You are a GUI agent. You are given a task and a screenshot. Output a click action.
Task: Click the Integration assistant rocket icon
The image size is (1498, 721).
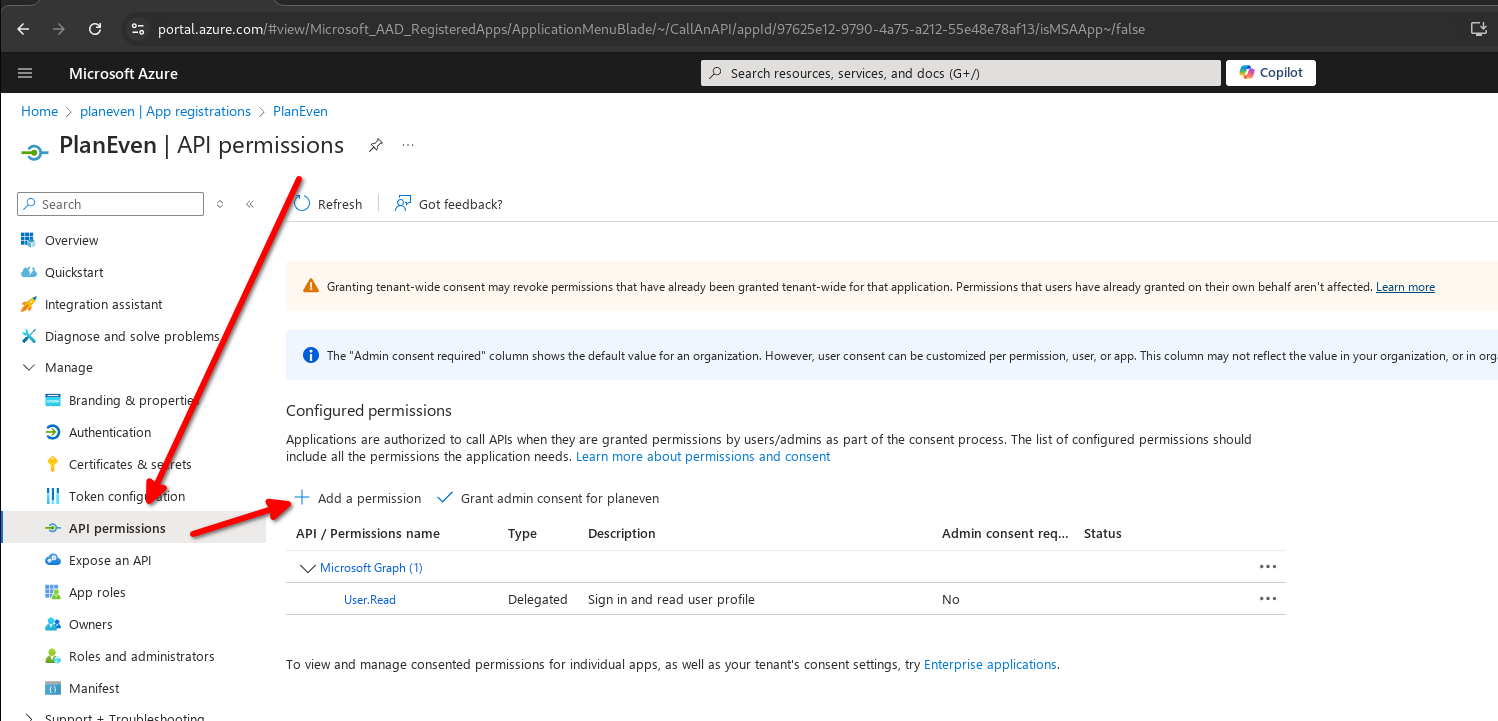pyautogui.click(x=28, y=304)
